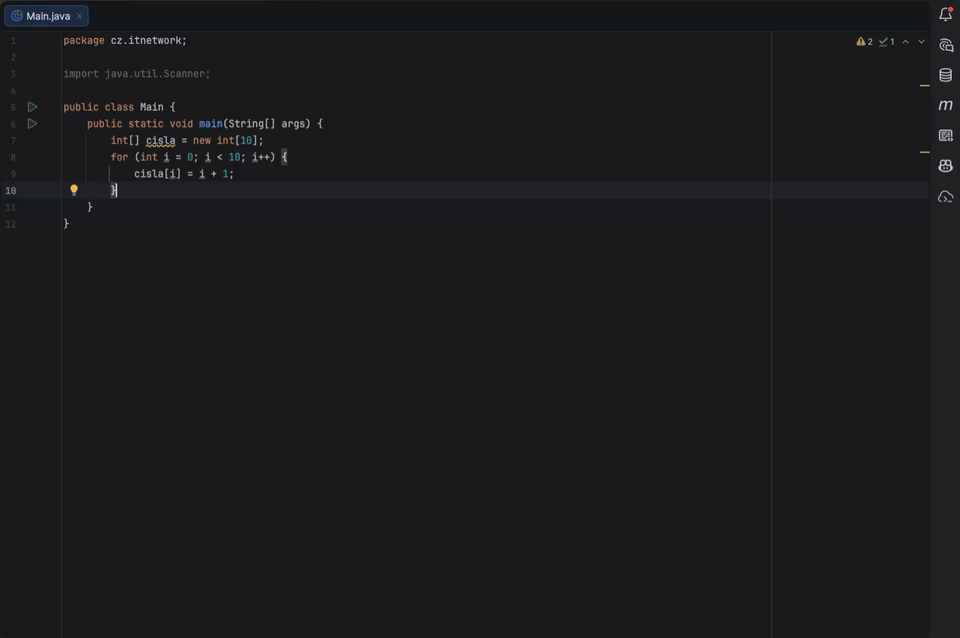Open the Maven tool window icon
This screenshot has width=960, height=638.
point(945,104)
